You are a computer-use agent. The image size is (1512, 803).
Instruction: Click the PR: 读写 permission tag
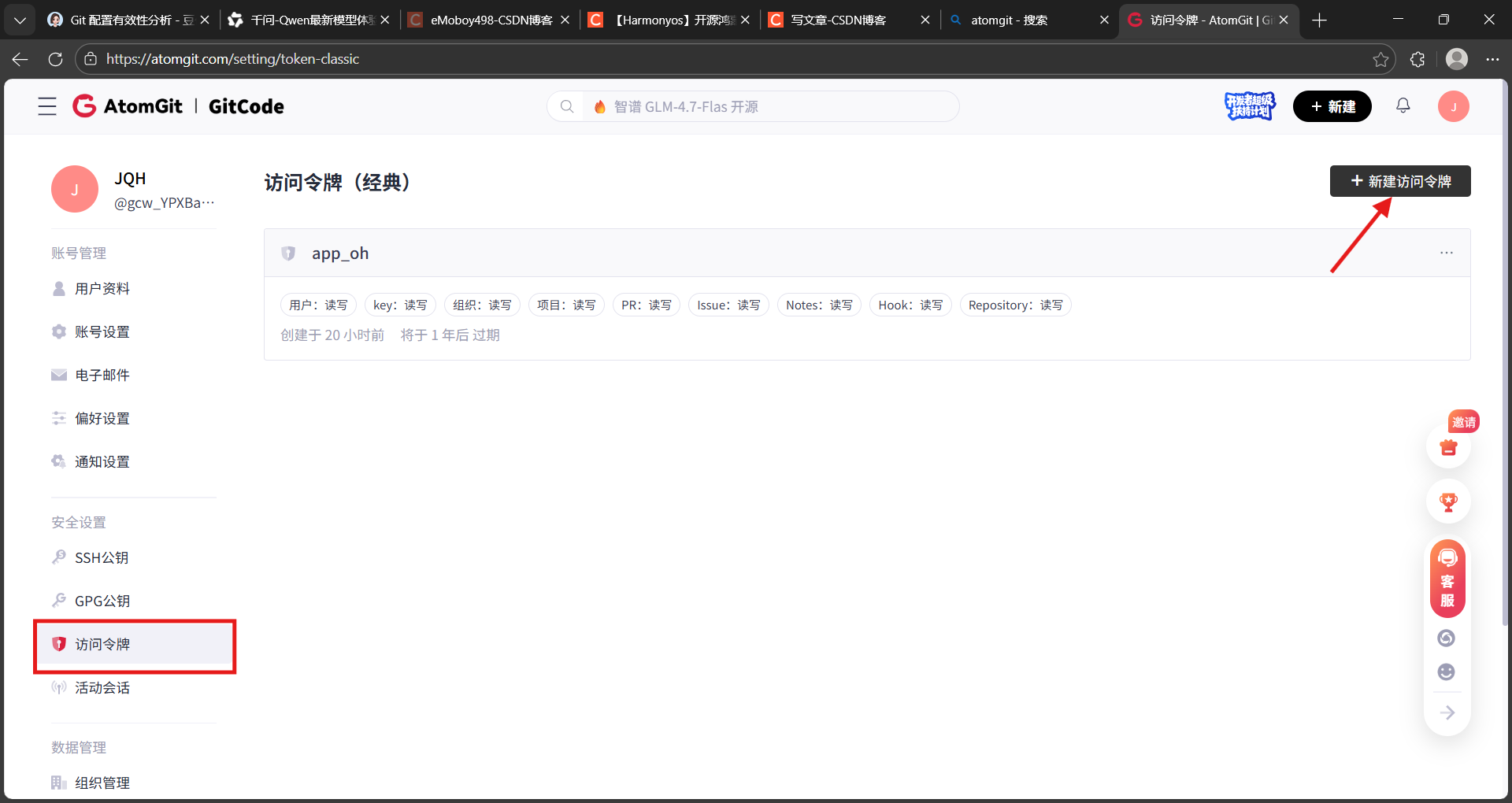pyautogui.click(x=647, y=305)
